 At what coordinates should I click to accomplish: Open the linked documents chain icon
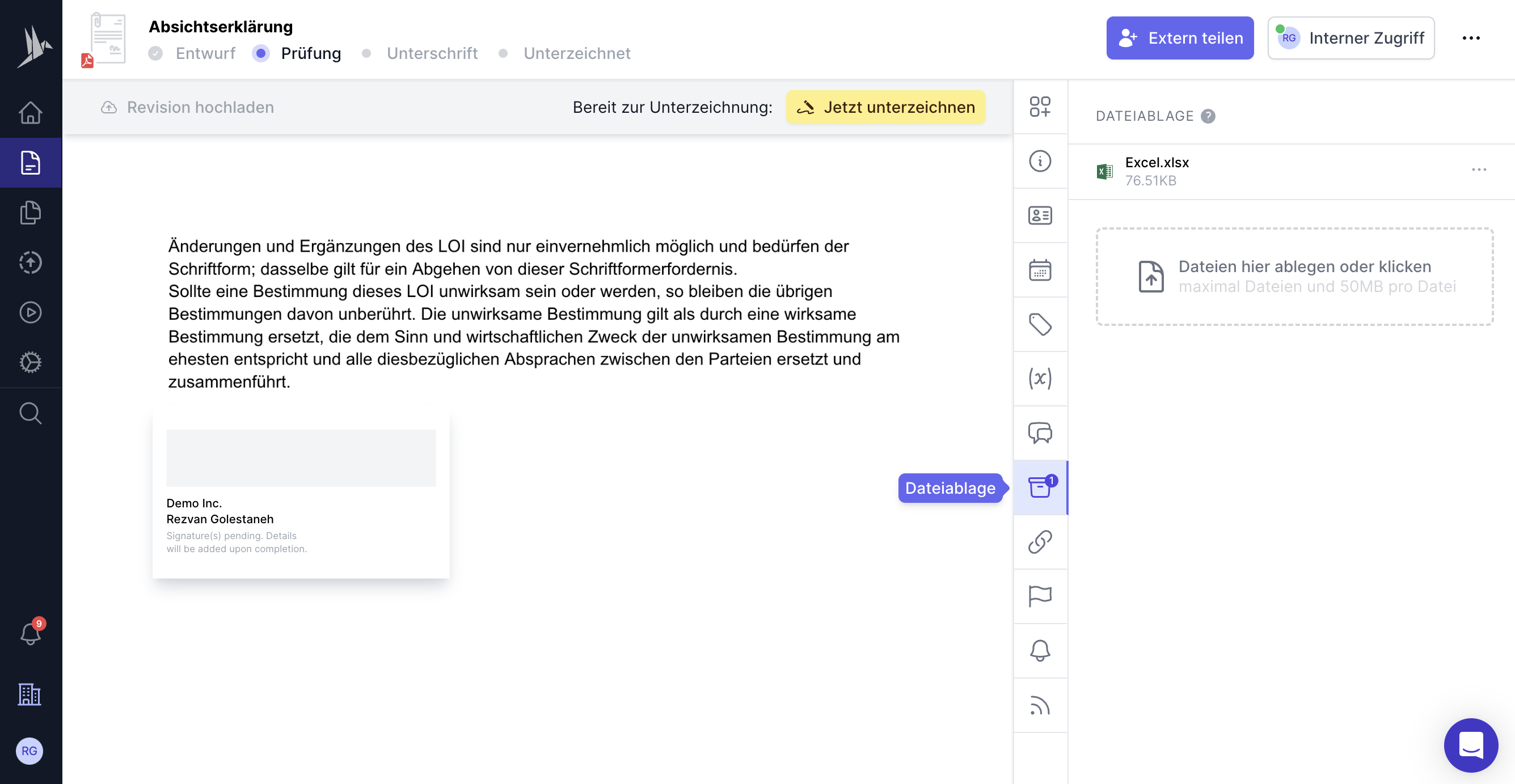click(1040, 542)
